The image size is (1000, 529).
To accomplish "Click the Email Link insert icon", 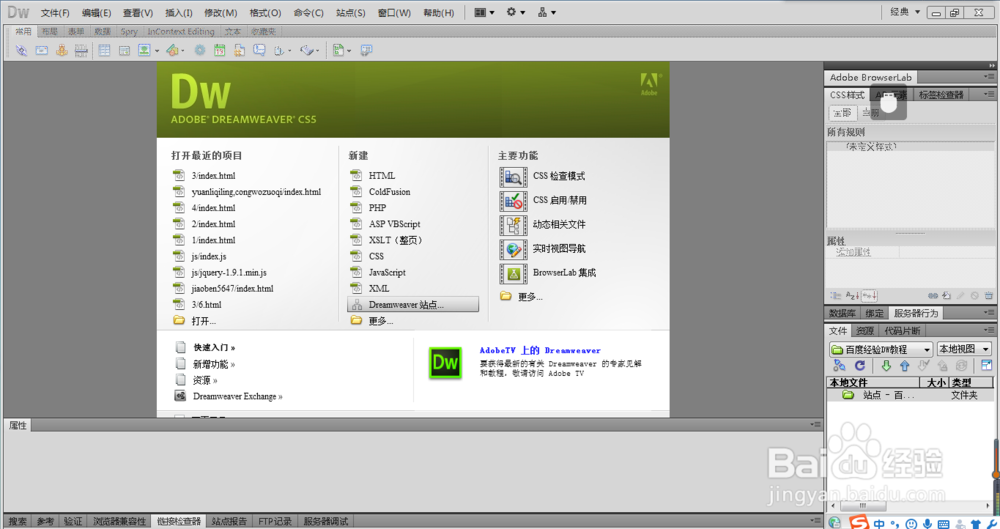I will pos(41,50).
